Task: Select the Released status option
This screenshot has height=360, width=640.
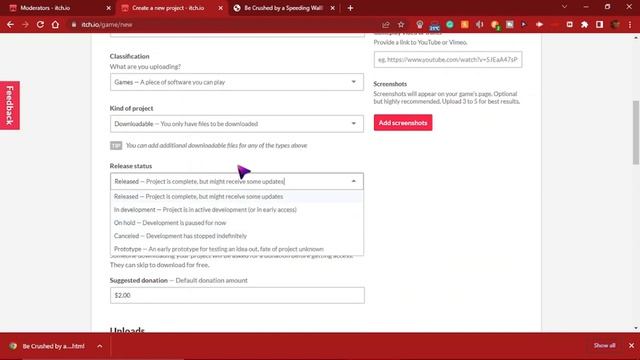Action: tap(237, 196)
